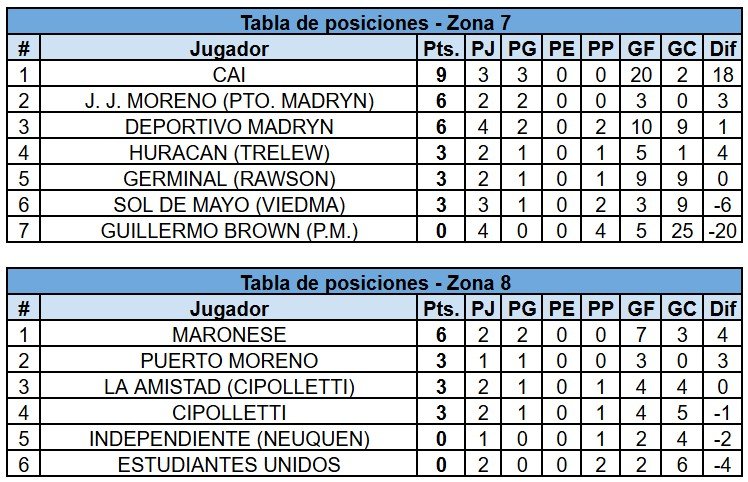Select CAI's bold 9 points cell
748x482 pixels.
tap(441, 74)
